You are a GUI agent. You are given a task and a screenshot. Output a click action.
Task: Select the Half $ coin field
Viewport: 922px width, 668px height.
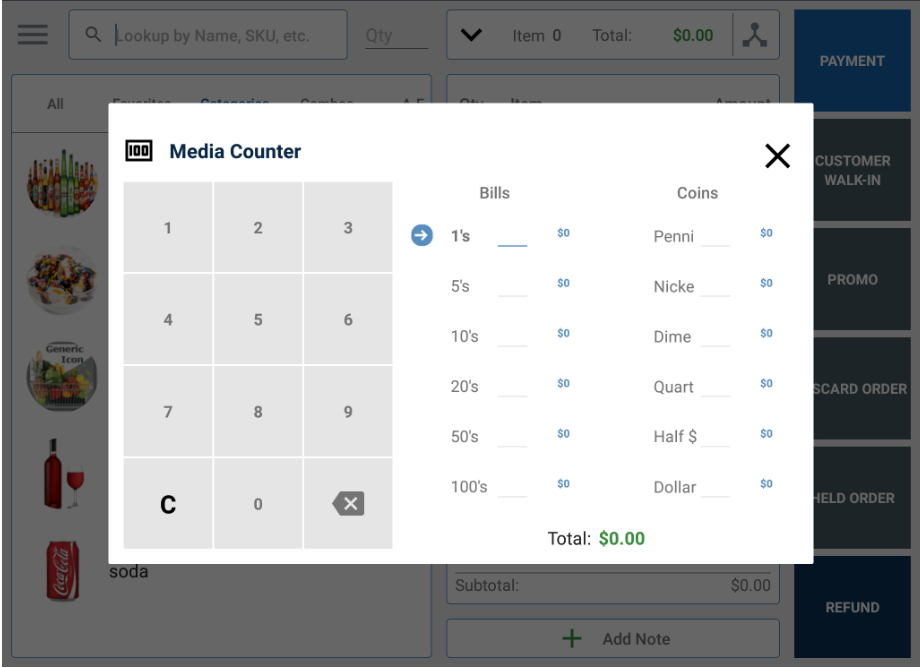715,437
